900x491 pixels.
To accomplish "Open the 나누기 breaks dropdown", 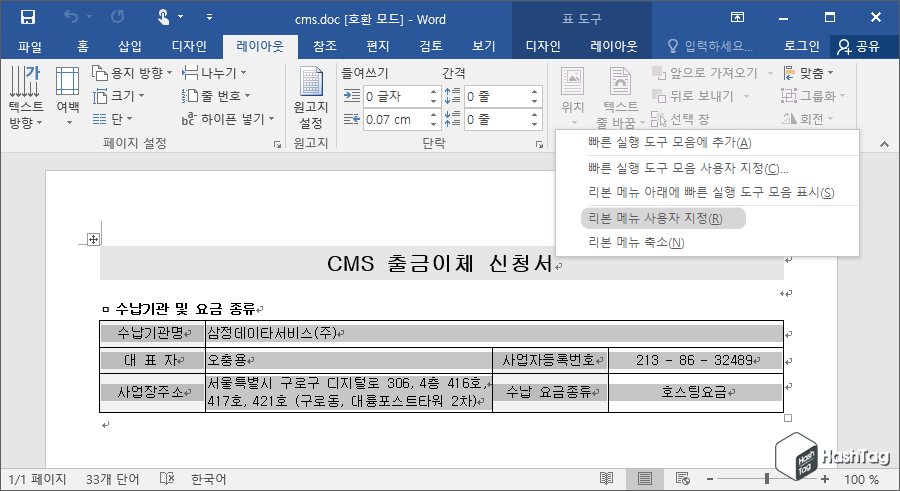I will coord(214,73).
